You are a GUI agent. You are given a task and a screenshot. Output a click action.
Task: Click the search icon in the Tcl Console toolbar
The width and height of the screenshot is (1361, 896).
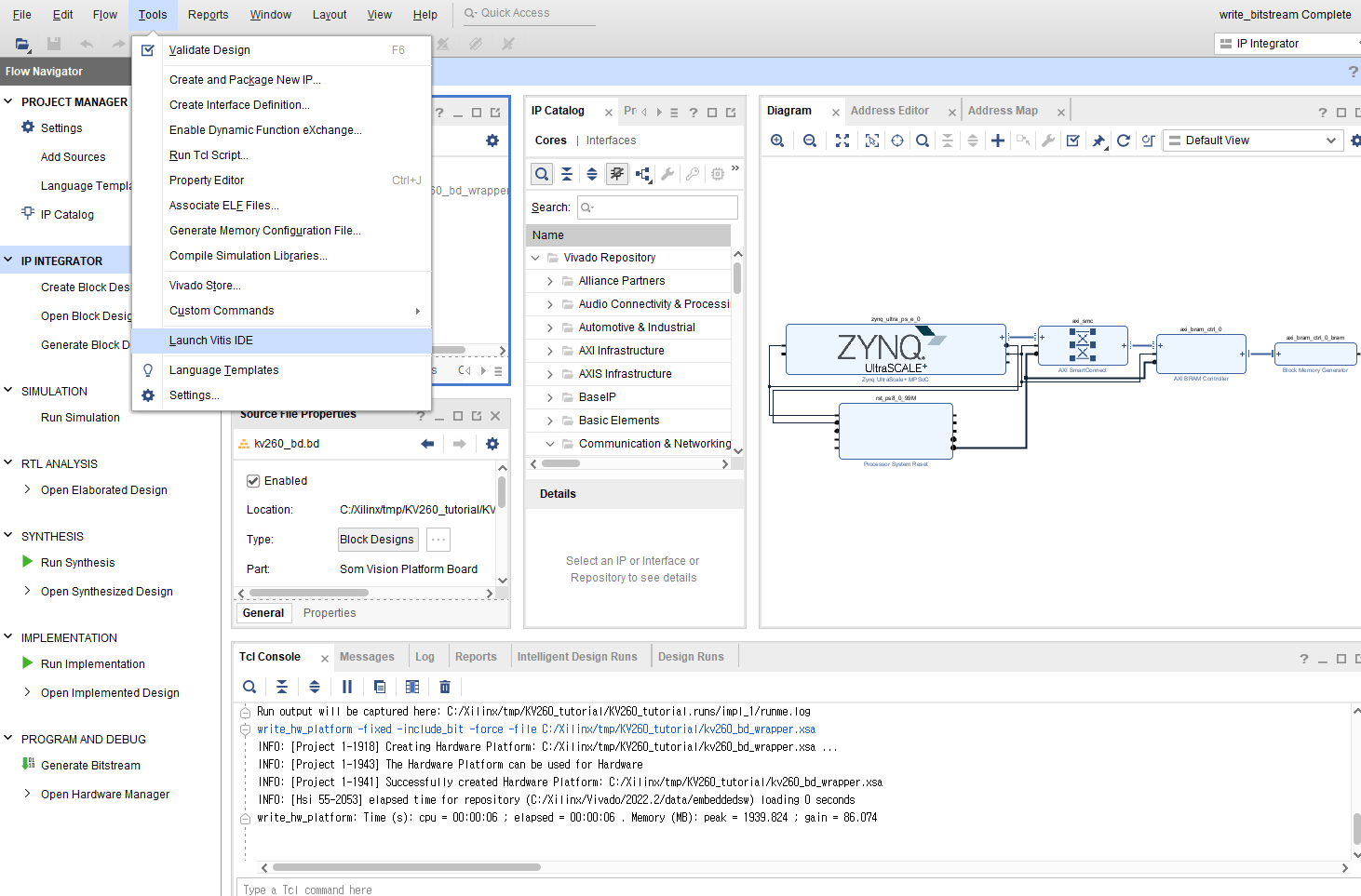pyautogui.click(x=249, y=687)
